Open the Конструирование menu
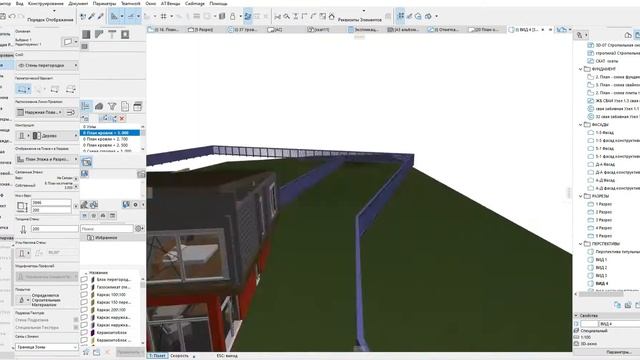The width and height of the screenshot is (640, 360). pos(46,3)
